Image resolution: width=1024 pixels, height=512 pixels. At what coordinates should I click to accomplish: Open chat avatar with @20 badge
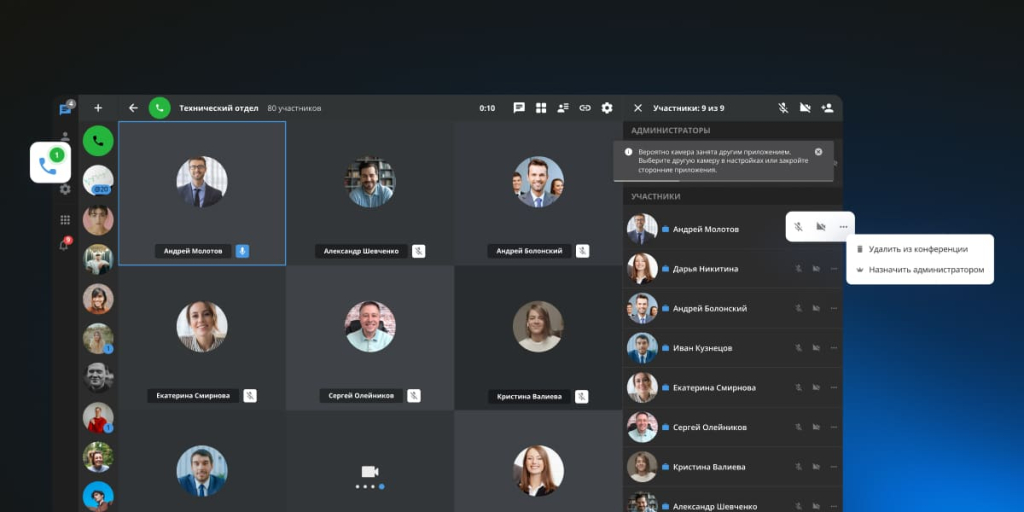point(98,180)
